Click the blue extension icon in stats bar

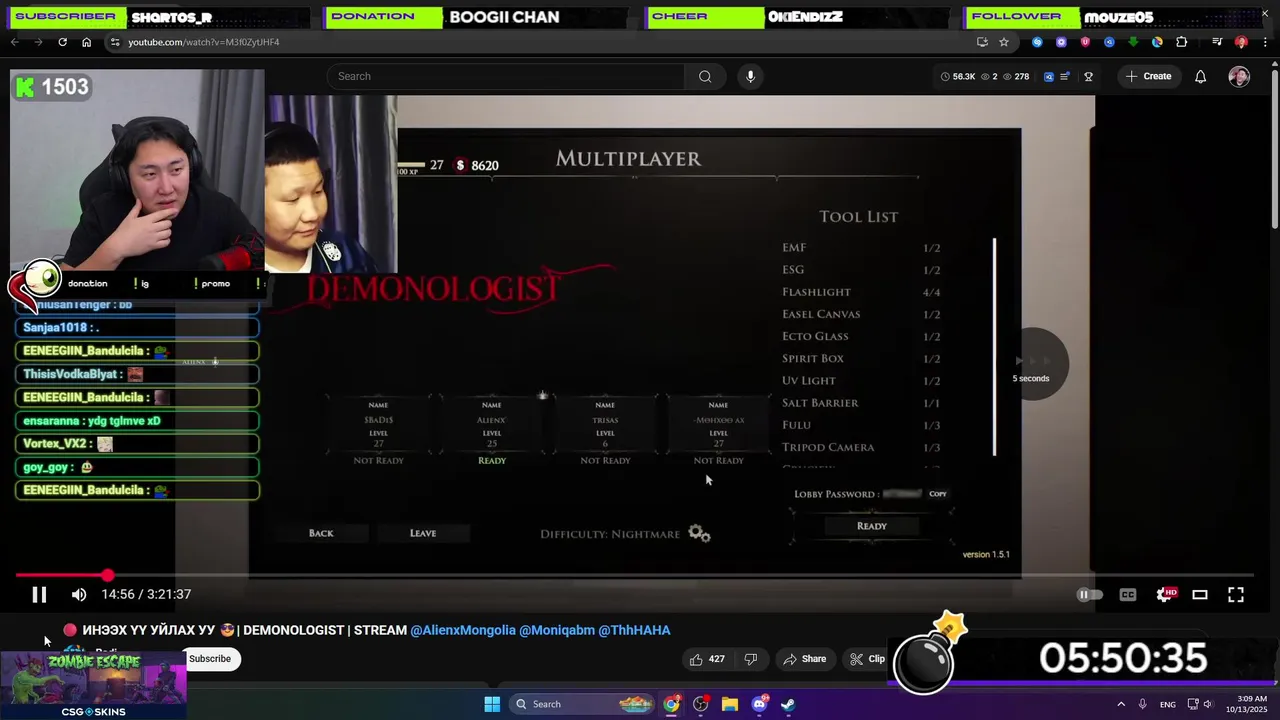tap(1048, 76)
